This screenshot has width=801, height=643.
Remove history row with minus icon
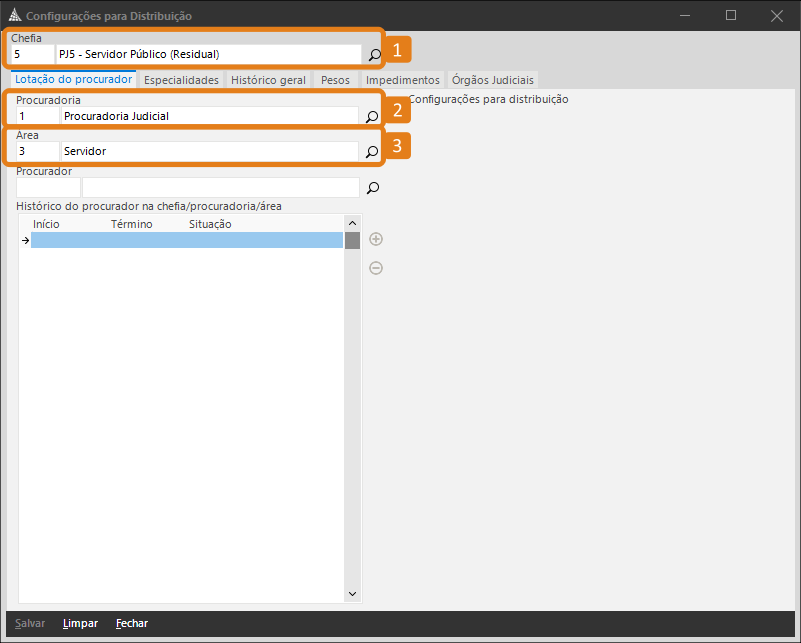[x=376, y=268]
